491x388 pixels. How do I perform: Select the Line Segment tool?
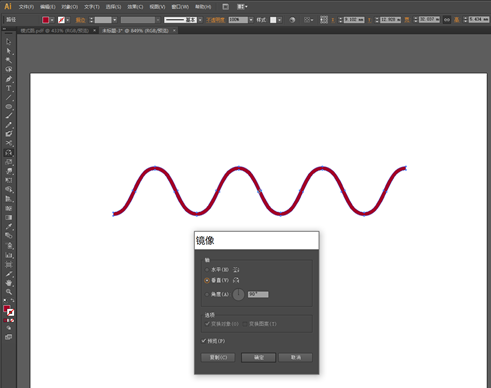(x=9, y=98)
